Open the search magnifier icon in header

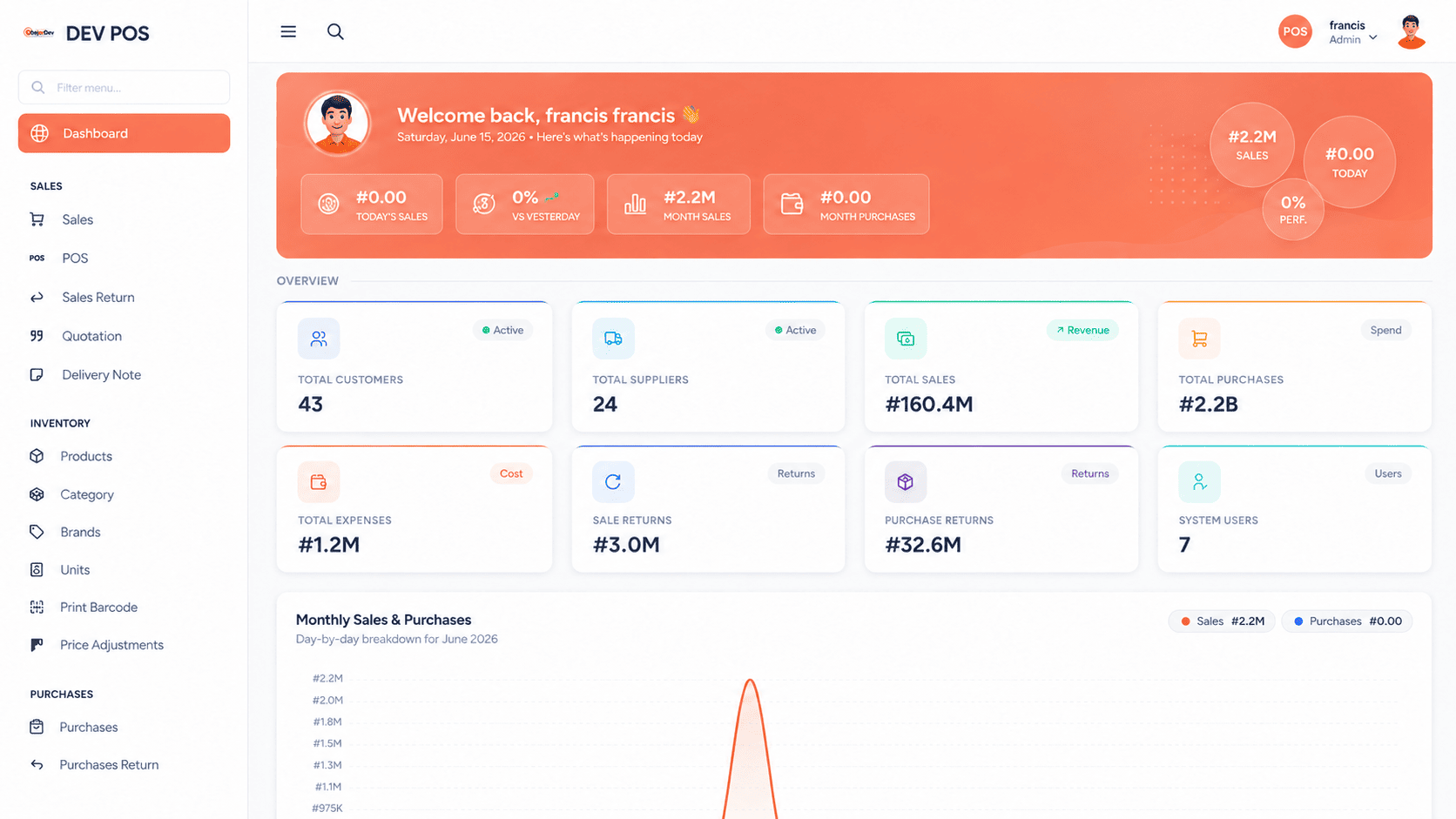(335, 32)
